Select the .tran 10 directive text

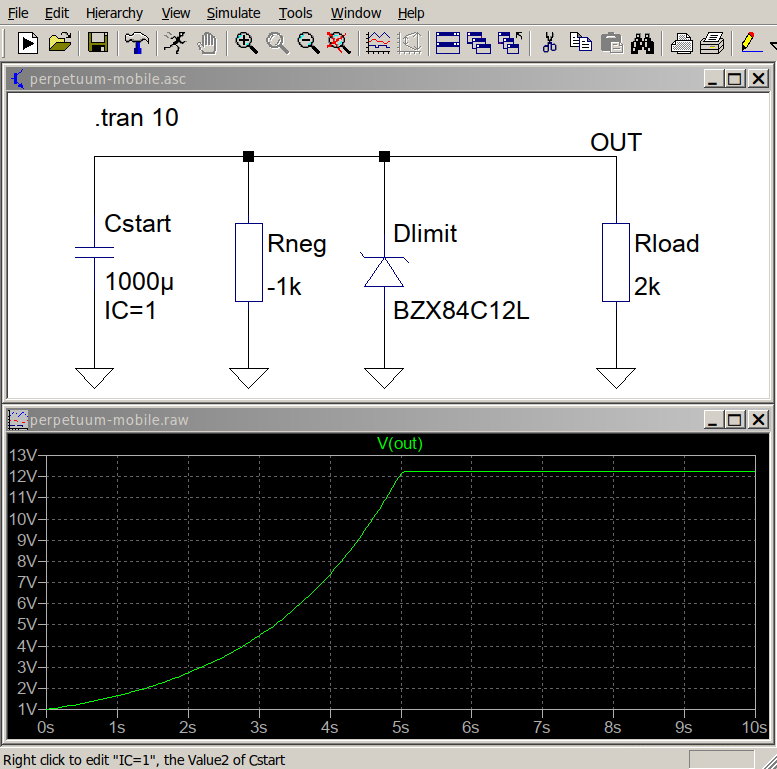tap(136, 118)
